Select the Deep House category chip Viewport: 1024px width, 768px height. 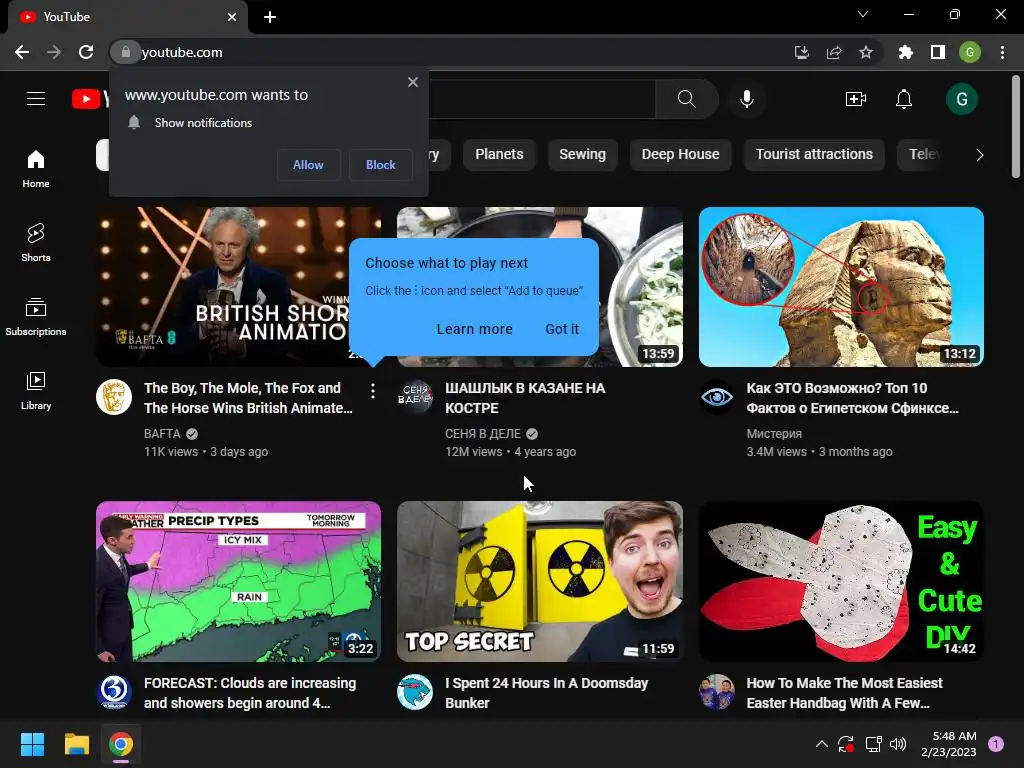click(680, 155)
